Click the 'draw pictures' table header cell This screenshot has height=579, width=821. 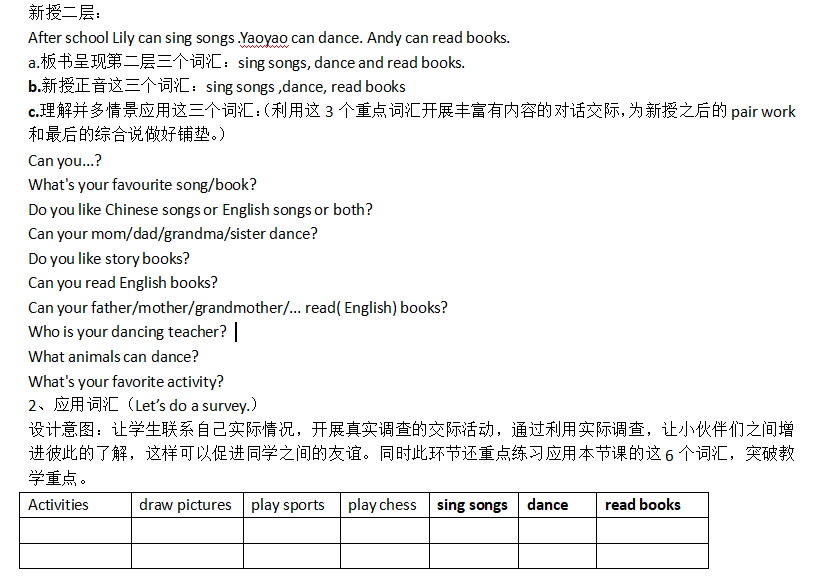tap(187, 505)
